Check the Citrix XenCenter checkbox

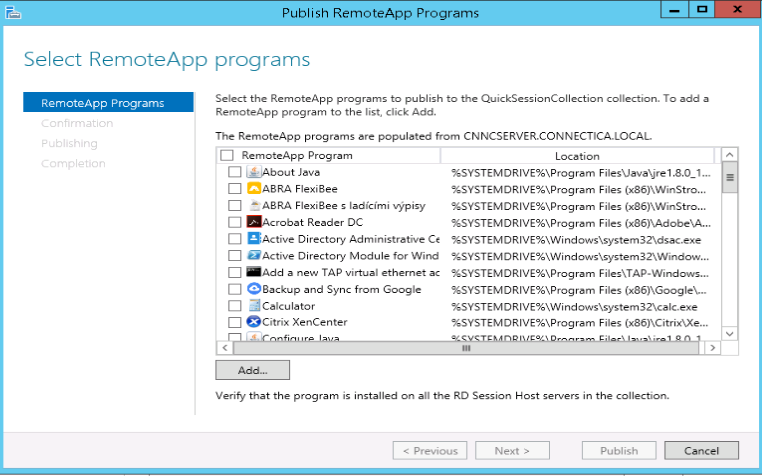click(235, 322)
